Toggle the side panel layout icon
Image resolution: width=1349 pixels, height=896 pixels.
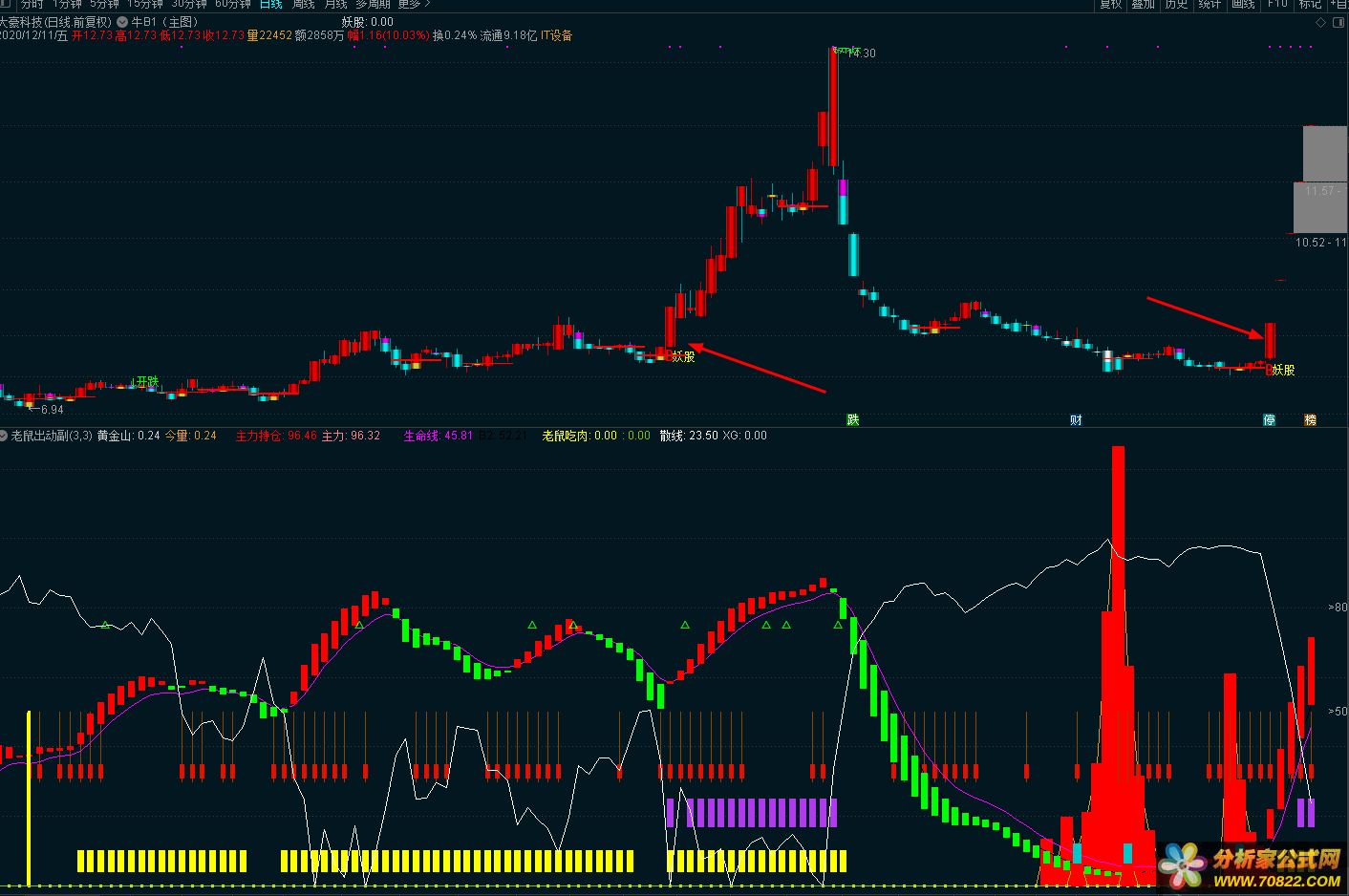1338,22
